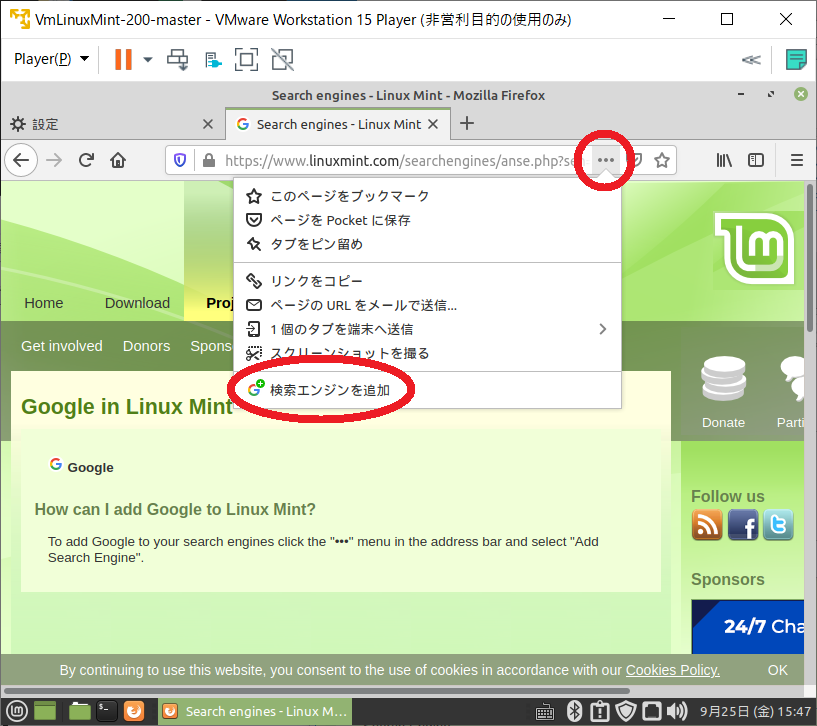Select the Search engines - Linux Mint tab
Screen dimensions: 817x726
click(x=338, y=124)
